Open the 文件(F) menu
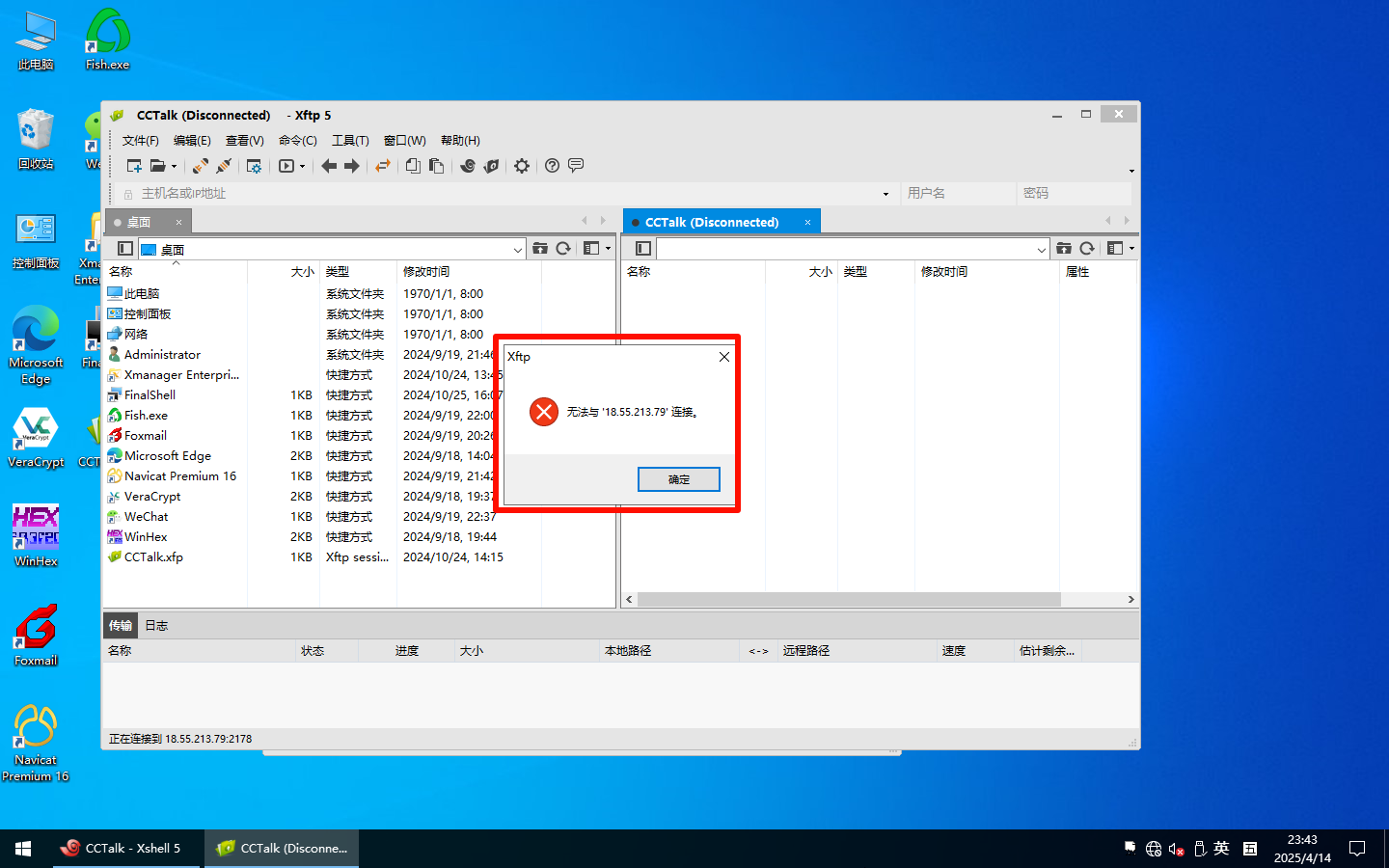The width and height of the screenshot is (1389, 868). (141, 141)
